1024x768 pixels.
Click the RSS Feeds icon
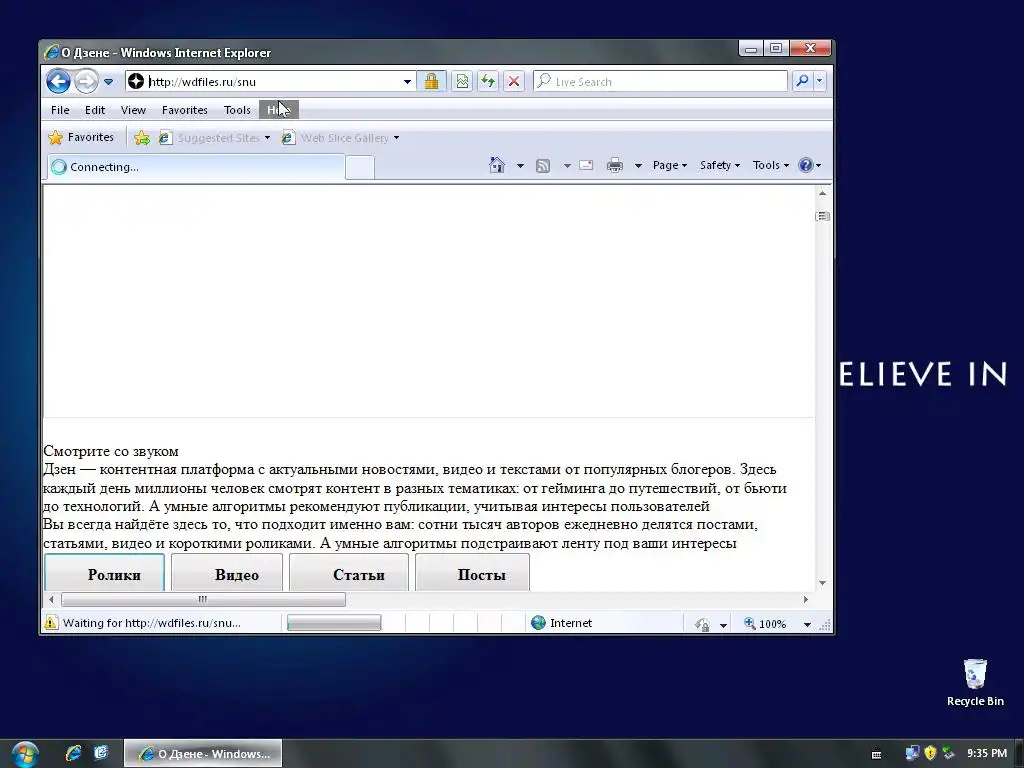(x=543, y=166)
